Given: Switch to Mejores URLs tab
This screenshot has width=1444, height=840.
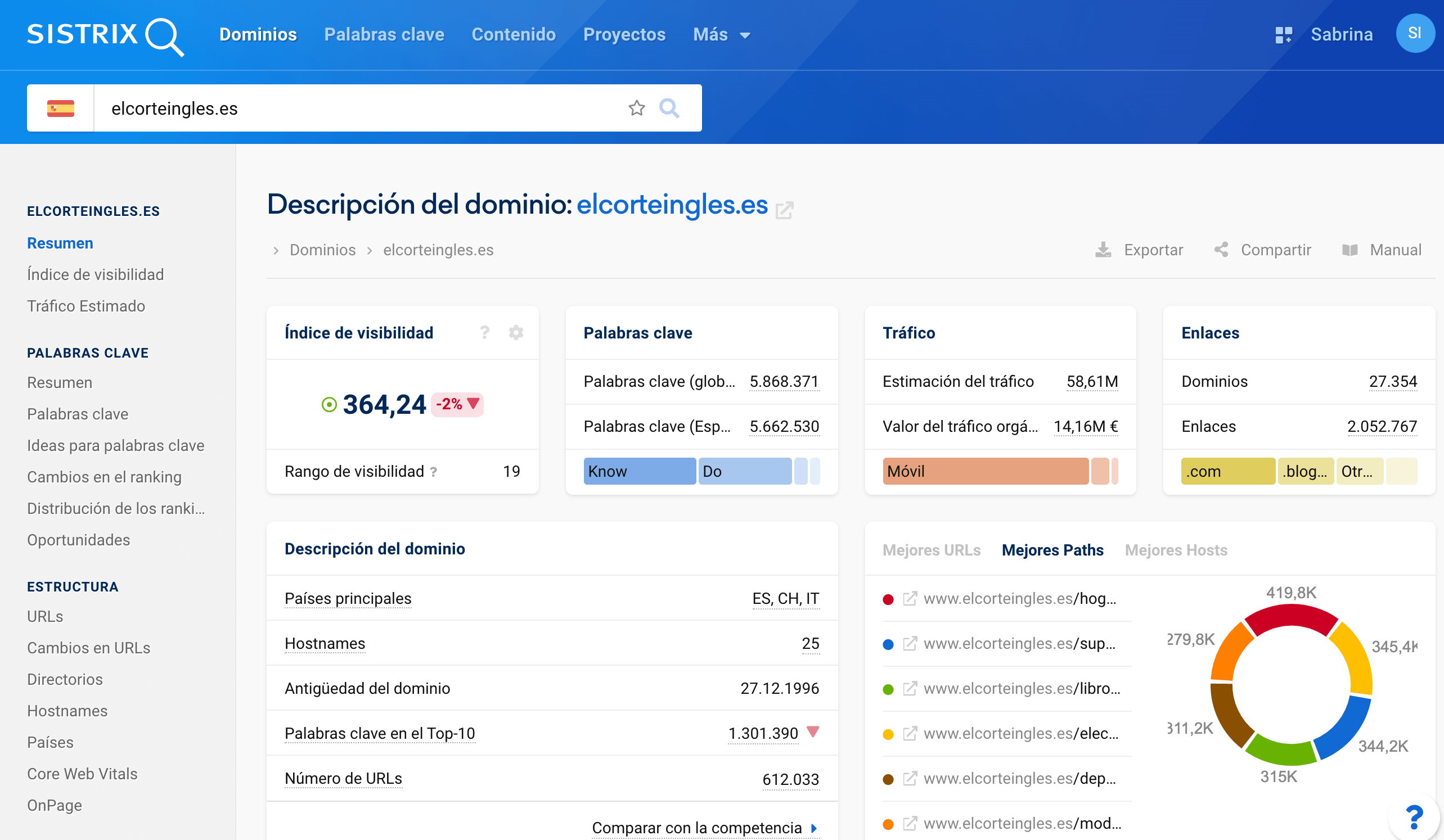Looking at the screenshot, I should pyautogui.click(x=931, y=550).
